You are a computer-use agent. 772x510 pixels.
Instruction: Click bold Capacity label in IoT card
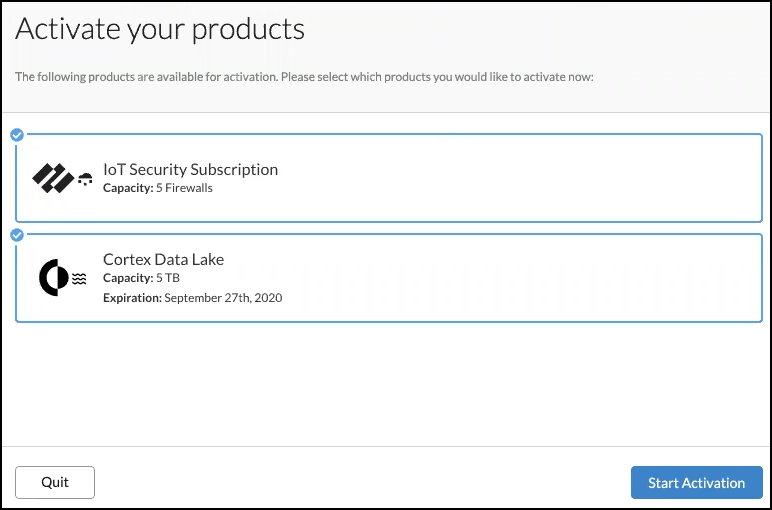128,188
